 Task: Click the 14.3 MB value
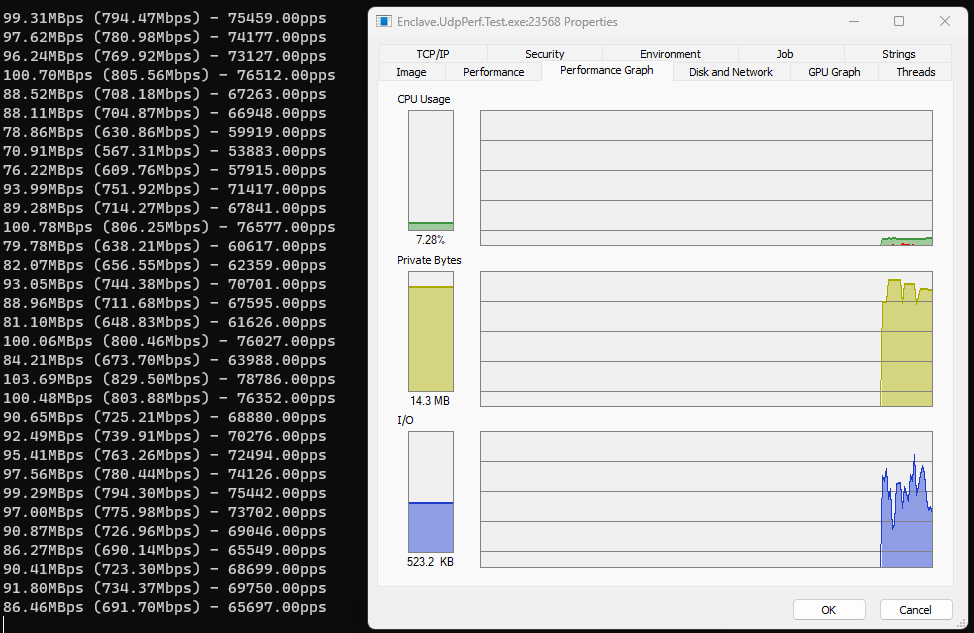430,401
